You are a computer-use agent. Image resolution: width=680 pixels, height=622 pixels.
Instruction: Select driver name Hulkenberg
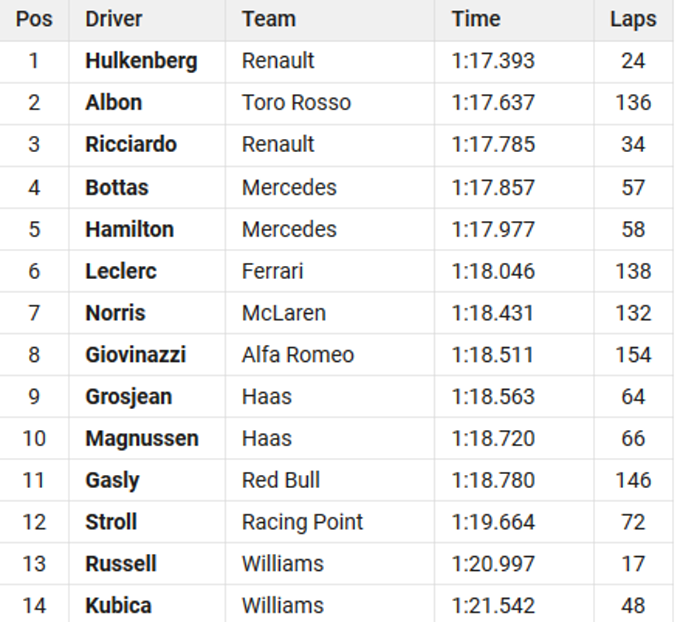[141, 61]
